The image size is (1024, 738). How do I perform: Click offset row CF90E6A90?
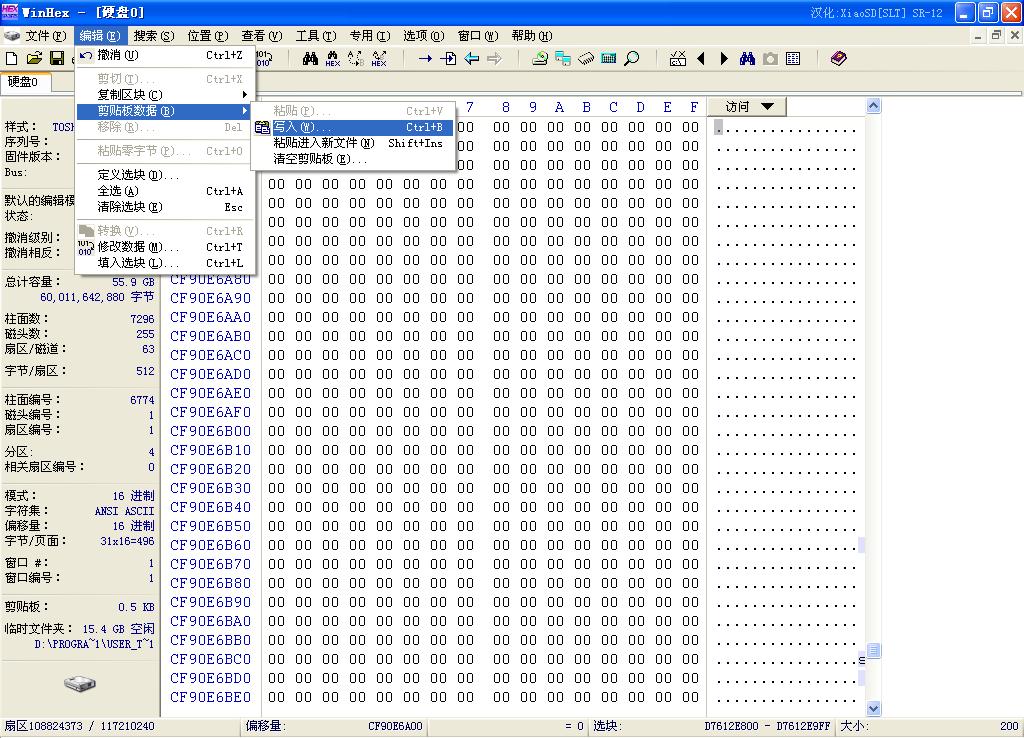pyautogui.click(x=210, y=298)
